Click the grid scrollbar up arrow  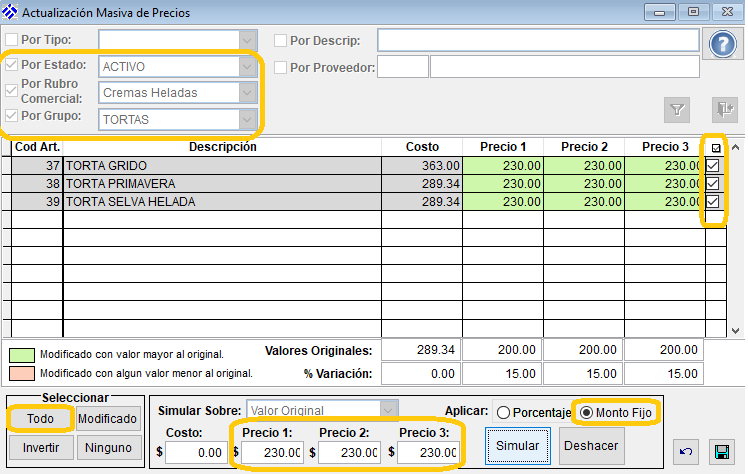(736, 148)
